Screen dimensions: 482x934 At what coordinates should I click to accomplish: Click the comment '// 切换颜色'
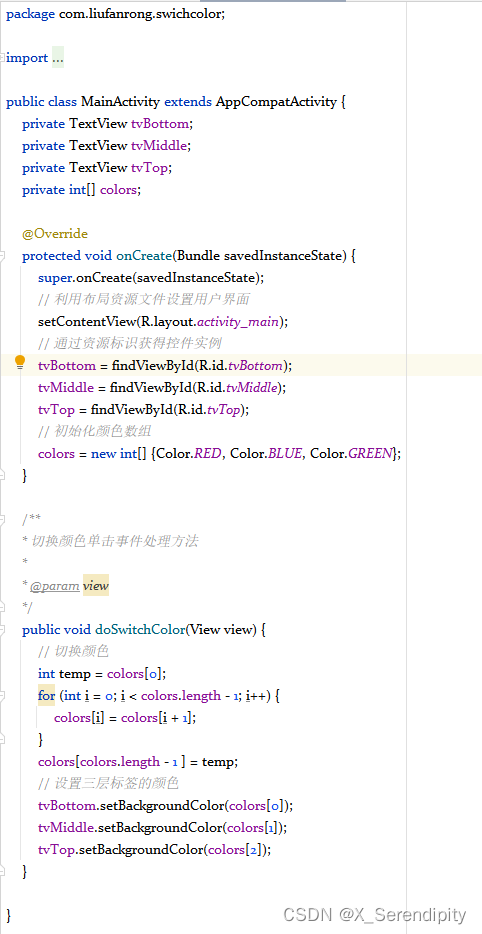pos(74,652)
